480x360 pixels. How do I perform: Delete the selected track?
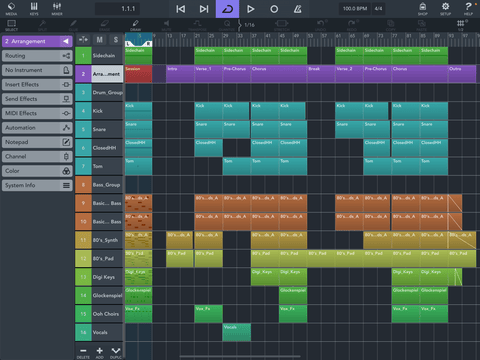coord(83,352)
